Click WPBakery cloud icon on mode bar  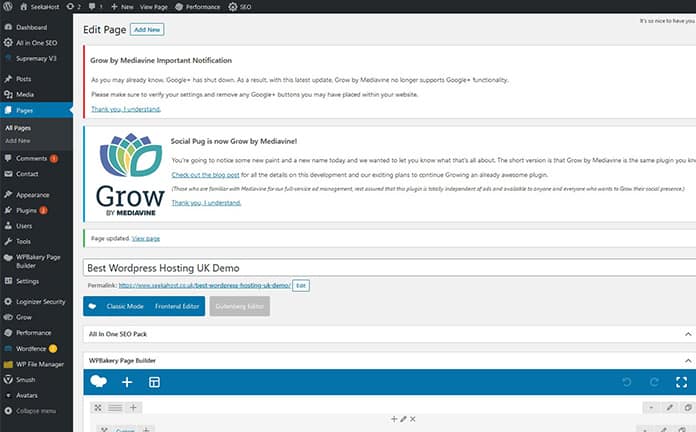point(92,306)
